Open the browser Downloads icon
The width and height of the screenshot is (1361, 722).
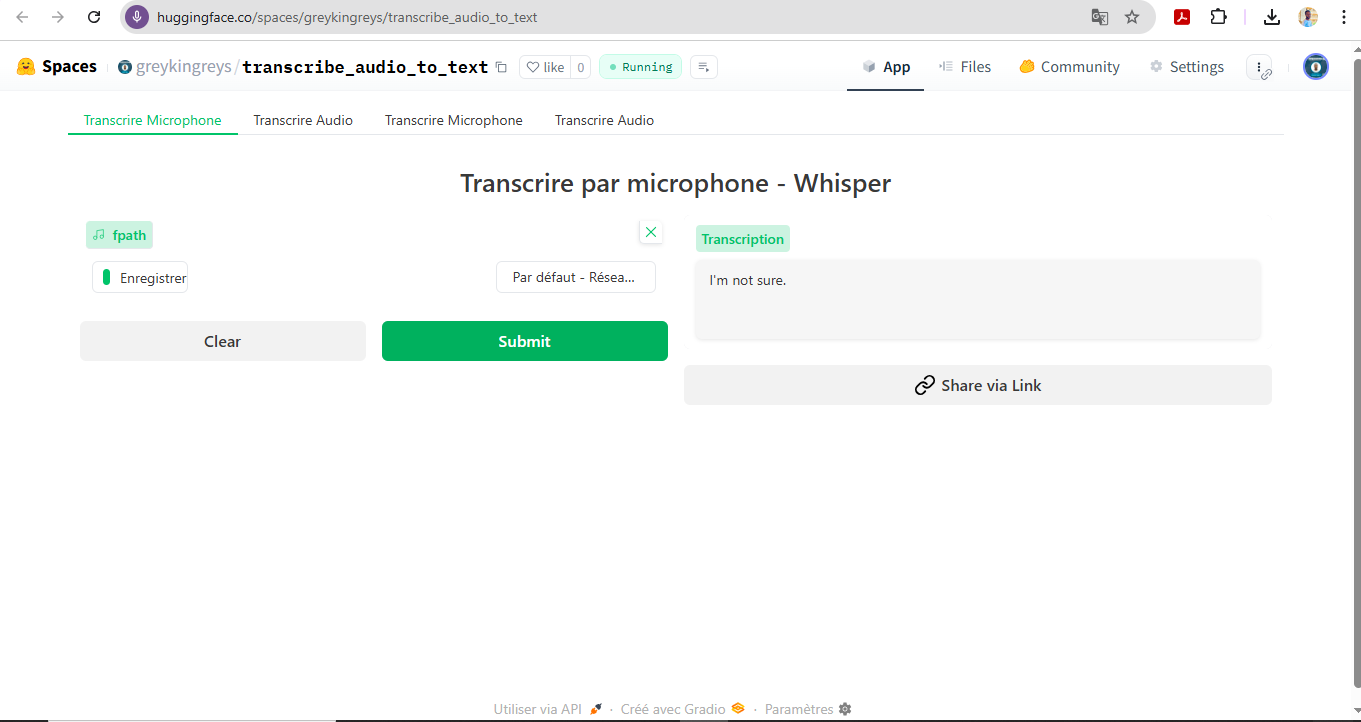(x=1271, y=17)
